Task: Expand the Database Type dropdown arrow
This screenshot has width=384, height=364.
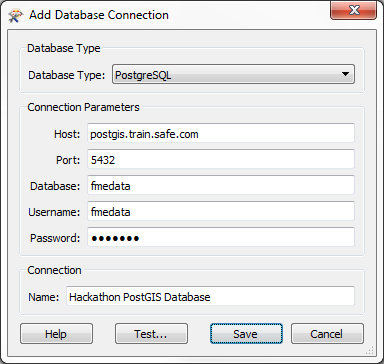Action: tap(345, 74)
